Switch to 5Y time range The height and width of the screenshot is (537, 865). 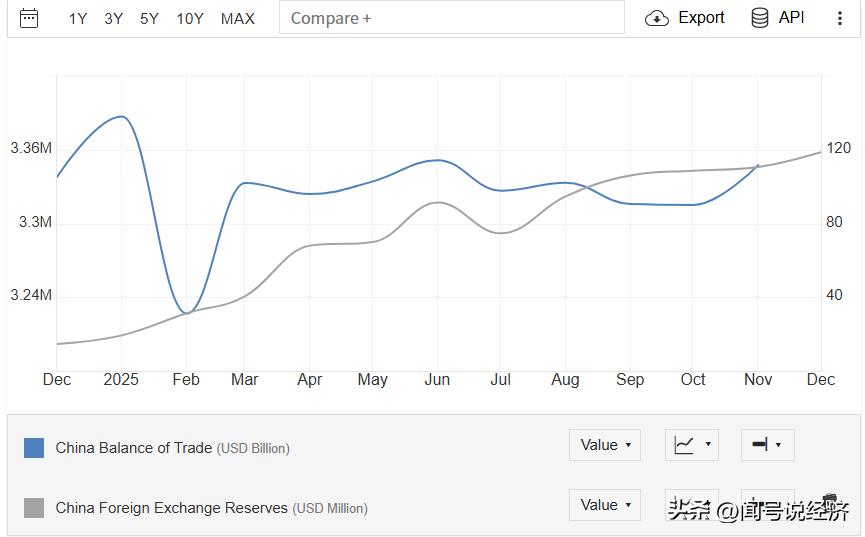[149, 18]
